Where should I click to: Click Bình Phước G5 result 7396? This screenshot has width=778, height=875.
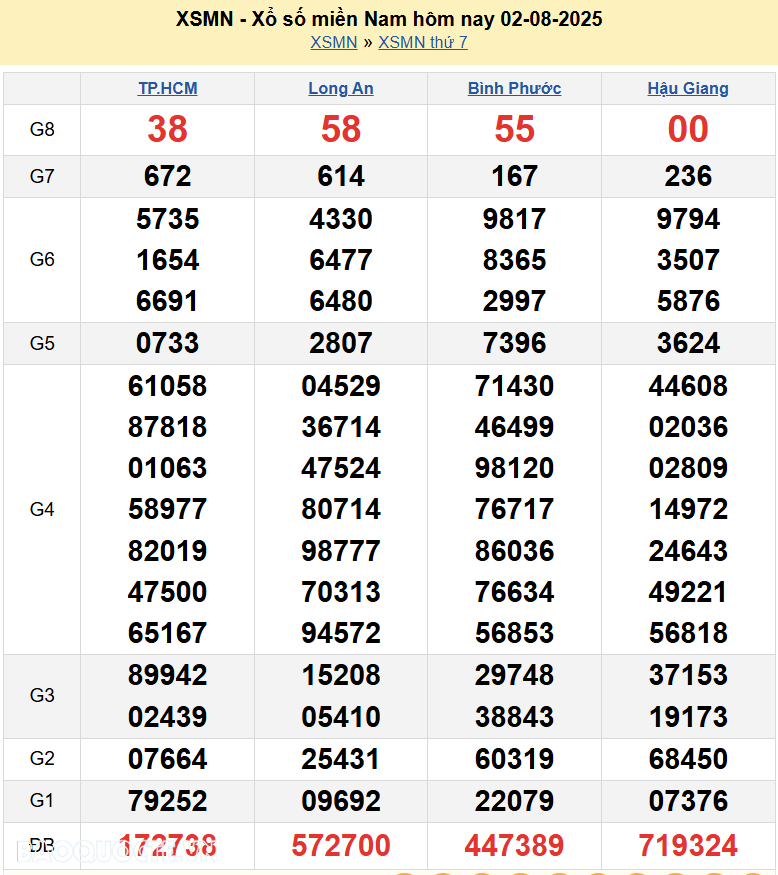point(514,343)
